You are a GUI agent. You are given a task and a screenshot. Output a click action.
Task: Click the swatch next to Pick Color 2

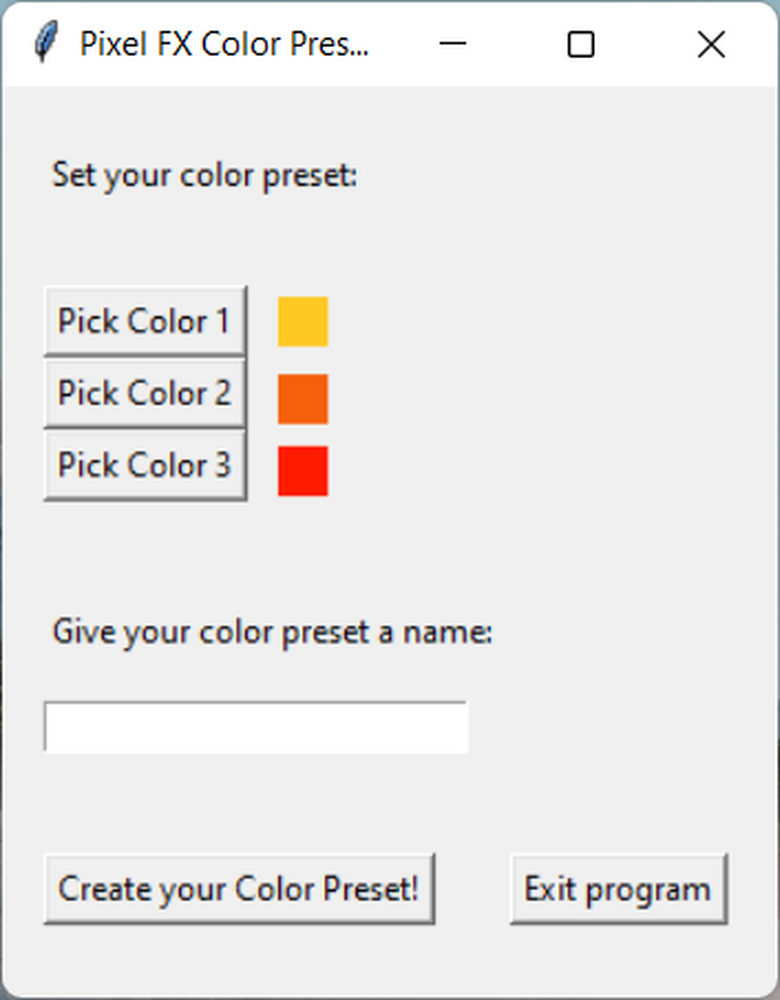tap(302, 394)
